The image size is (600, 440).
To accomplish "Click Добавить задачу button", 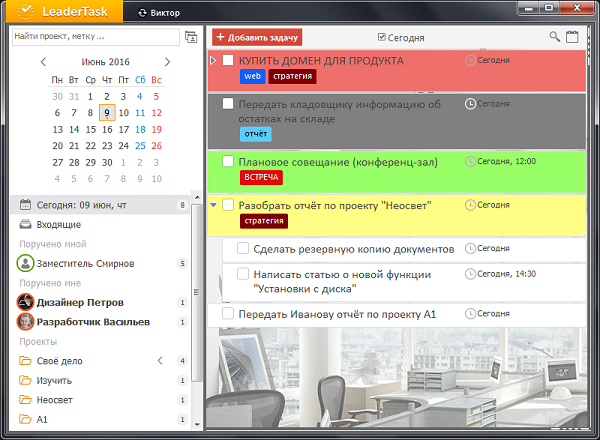I will [257, 37].
